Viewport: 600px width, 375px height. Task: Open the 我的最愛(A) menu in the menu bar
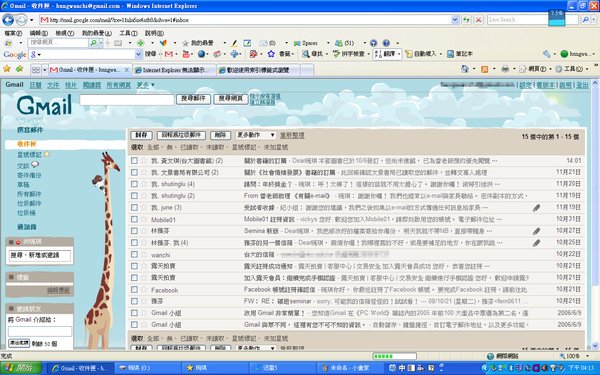coord(96,33)
